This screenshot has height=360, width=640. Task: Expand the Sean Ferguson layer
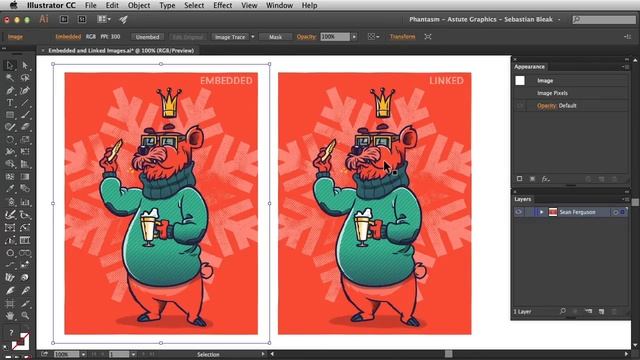[541, 212]
